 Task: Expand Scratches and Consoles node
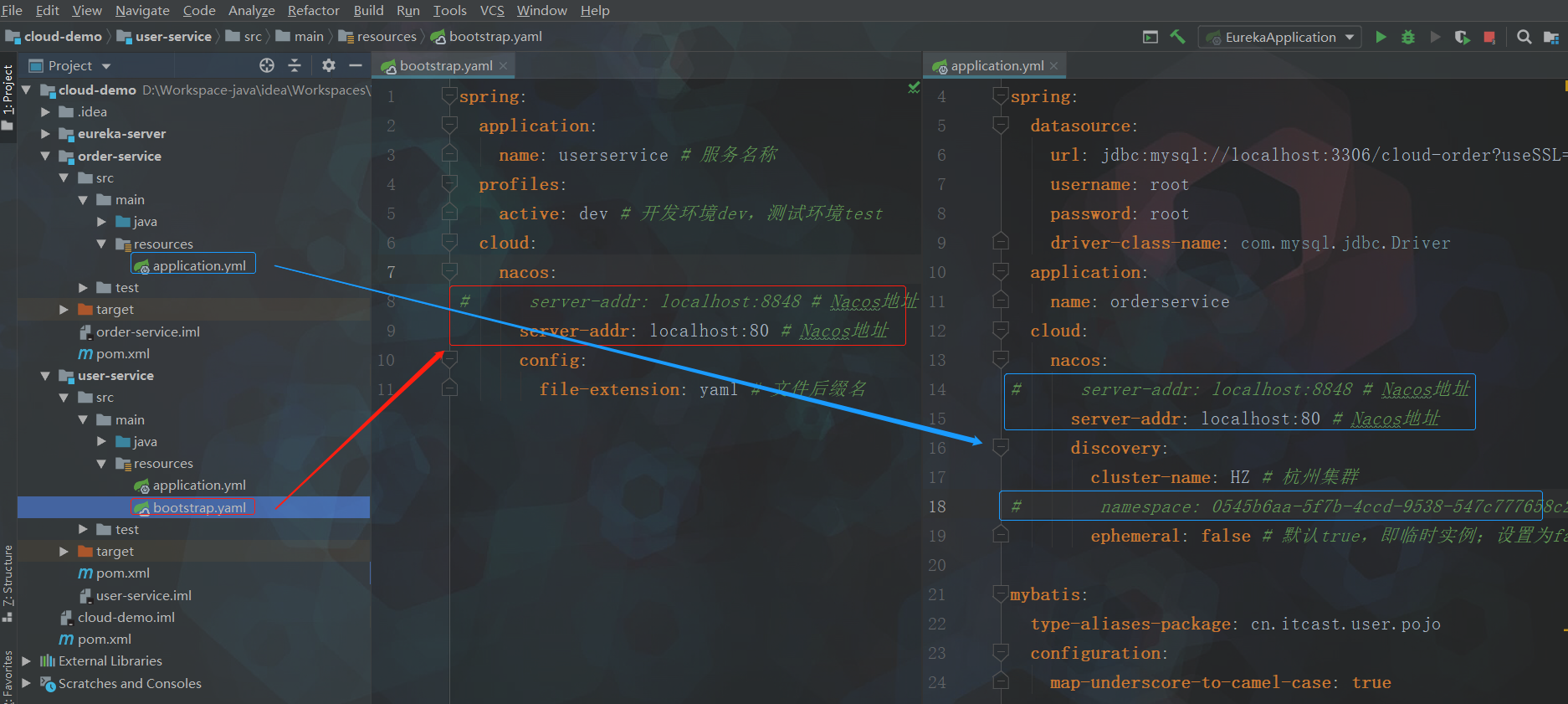pos(27,684)
